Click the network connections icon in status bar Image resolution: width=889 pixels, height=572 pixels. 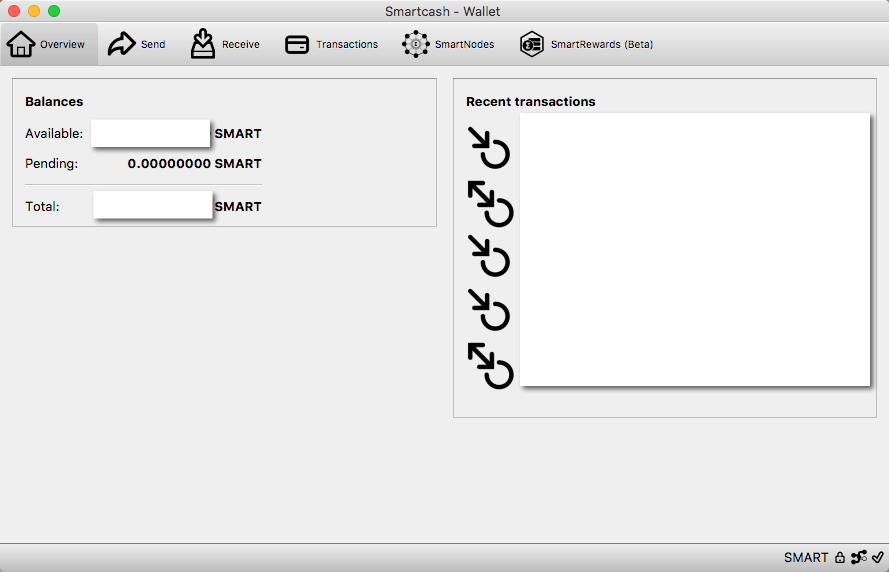click(x=858, y=558)
